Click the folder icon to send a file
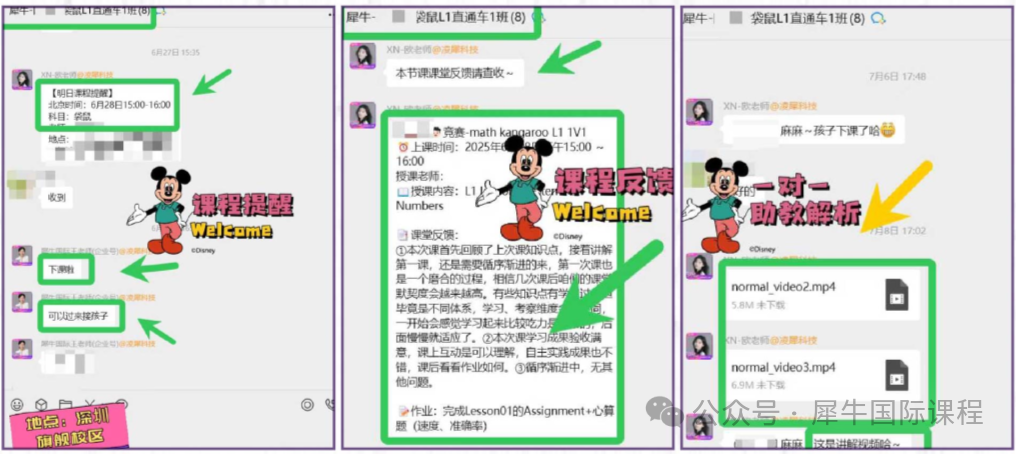This screenshot has width=1016, height=454. click(65, 405)
